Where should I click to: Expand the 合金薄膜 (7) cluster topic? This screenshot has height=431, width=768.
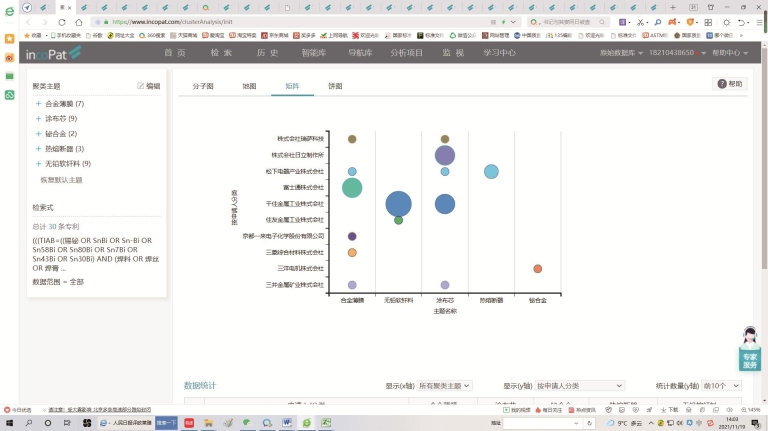(39, 104)
